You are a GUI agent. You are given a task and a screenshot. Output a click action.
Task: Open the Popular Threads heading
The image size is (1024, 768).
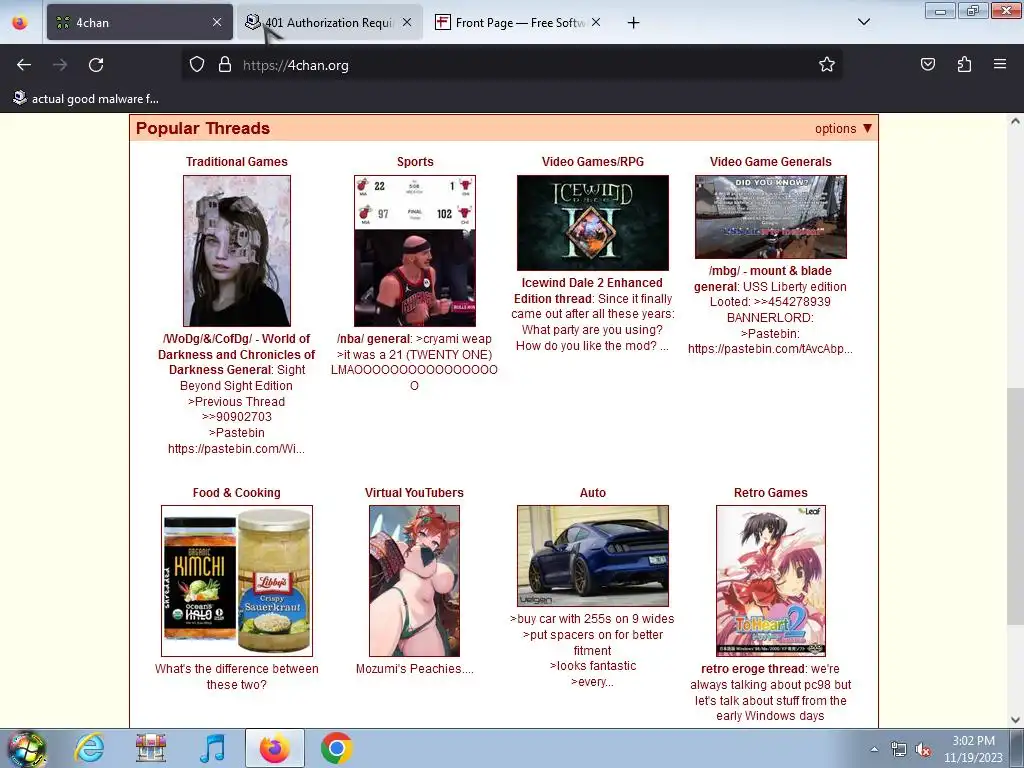coord(202,128)
